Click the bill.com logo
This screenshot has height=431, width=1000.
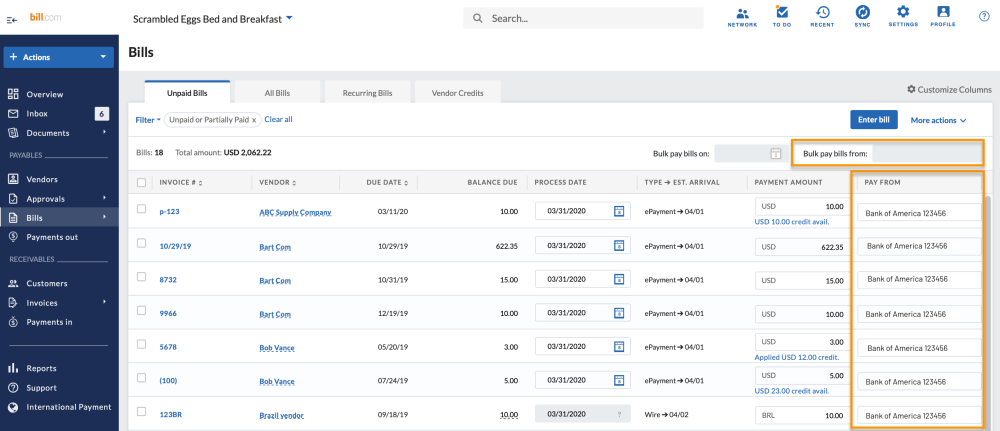45,17
